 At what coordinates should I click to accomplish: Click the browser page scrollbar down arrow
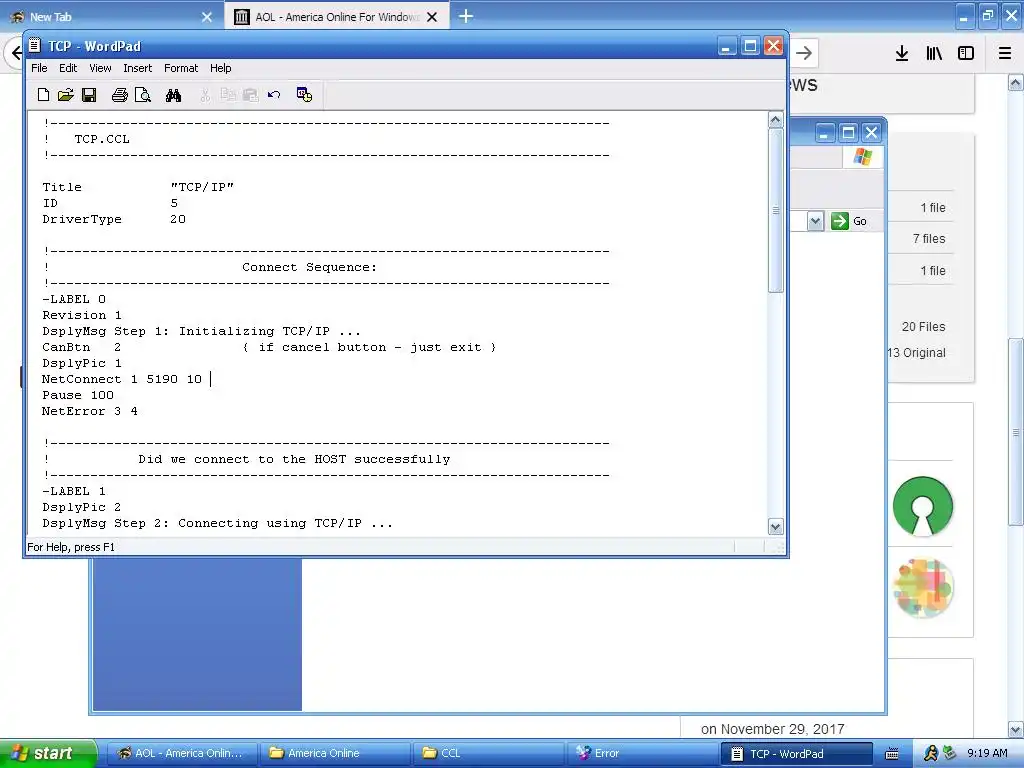[x=1016, y=729]
